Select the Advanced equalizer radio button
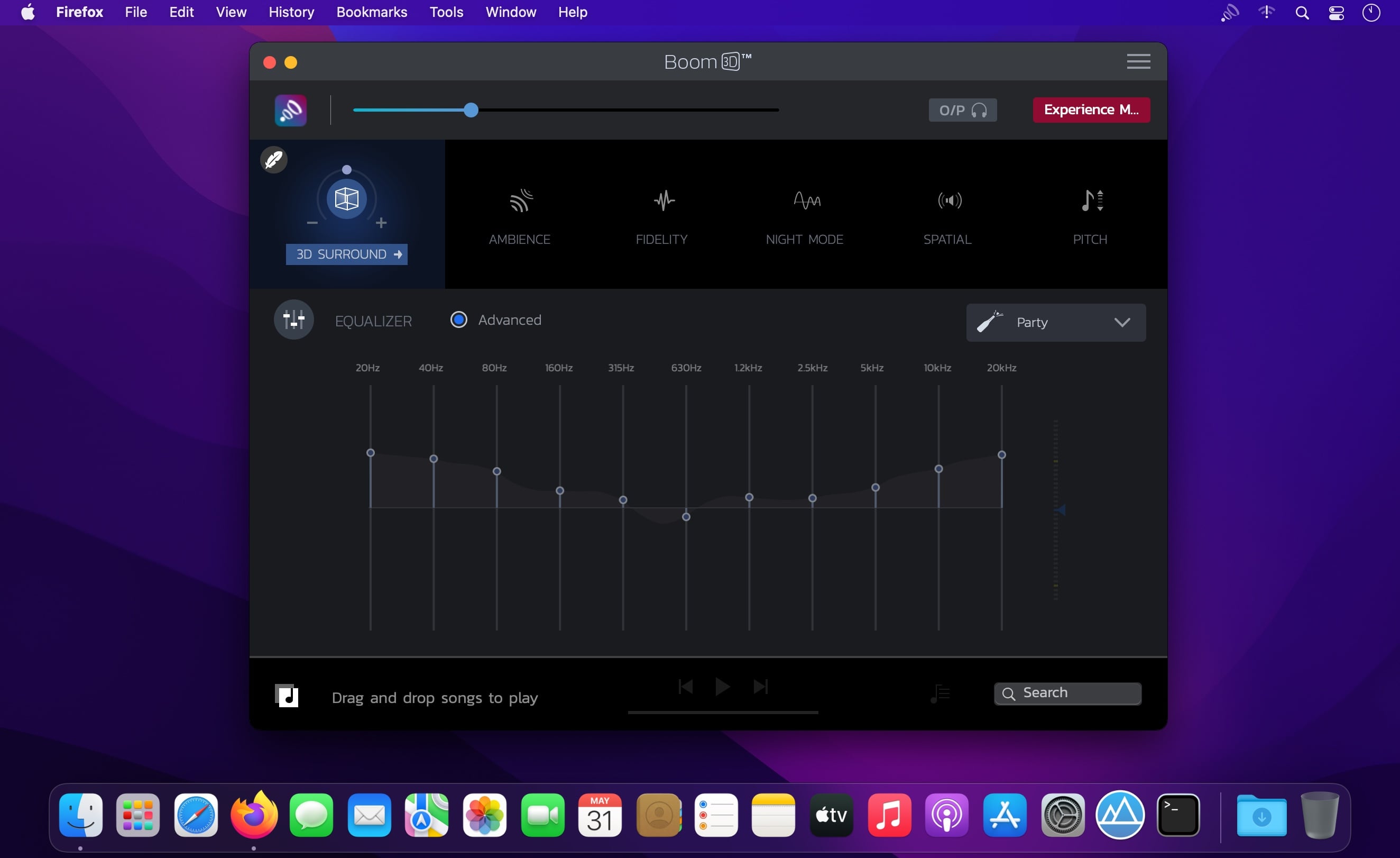The width and height of the screenshot is (1400, 858). (x=458, y=320)
